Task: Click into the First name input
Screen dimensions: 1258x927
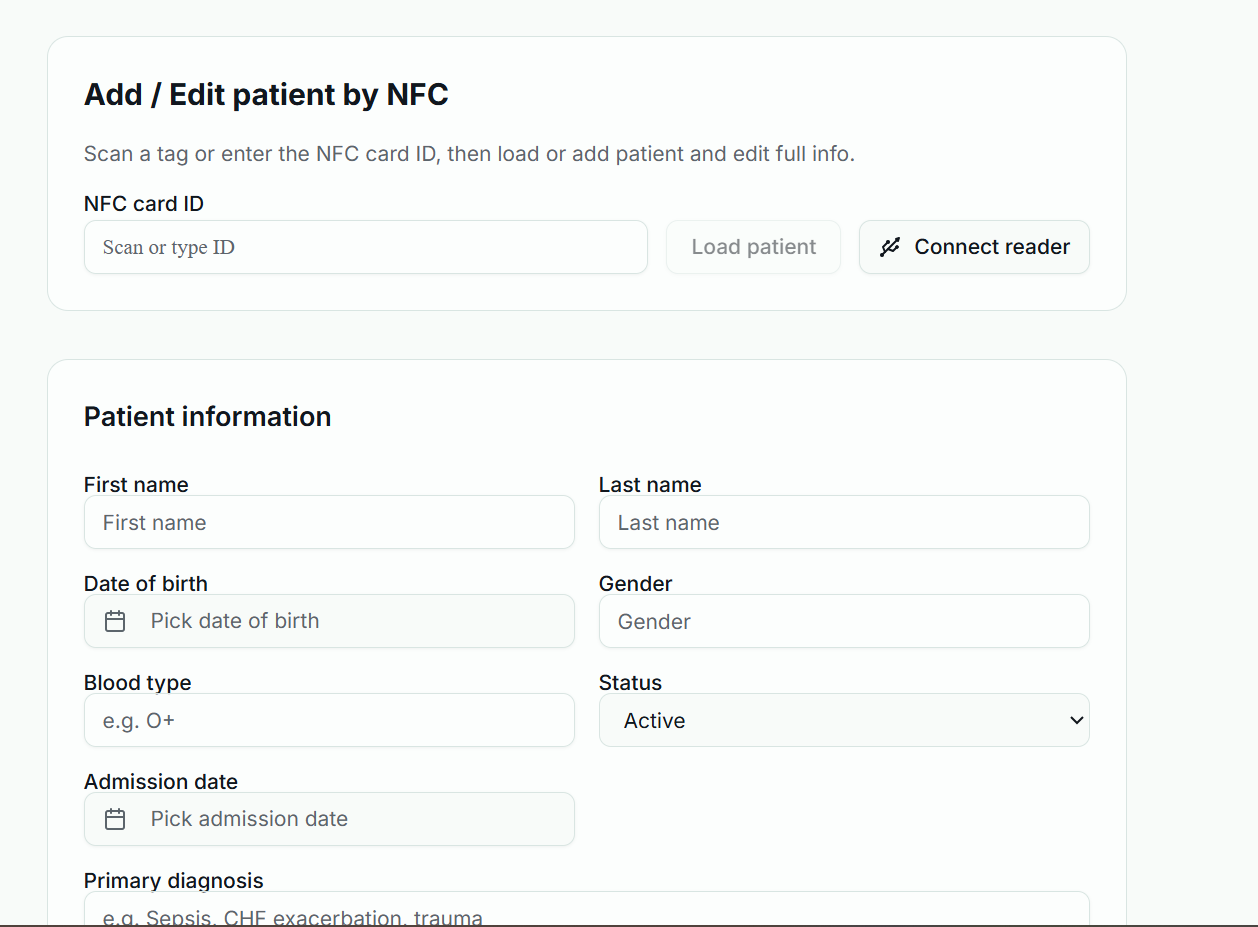Action: pos(329,522)
